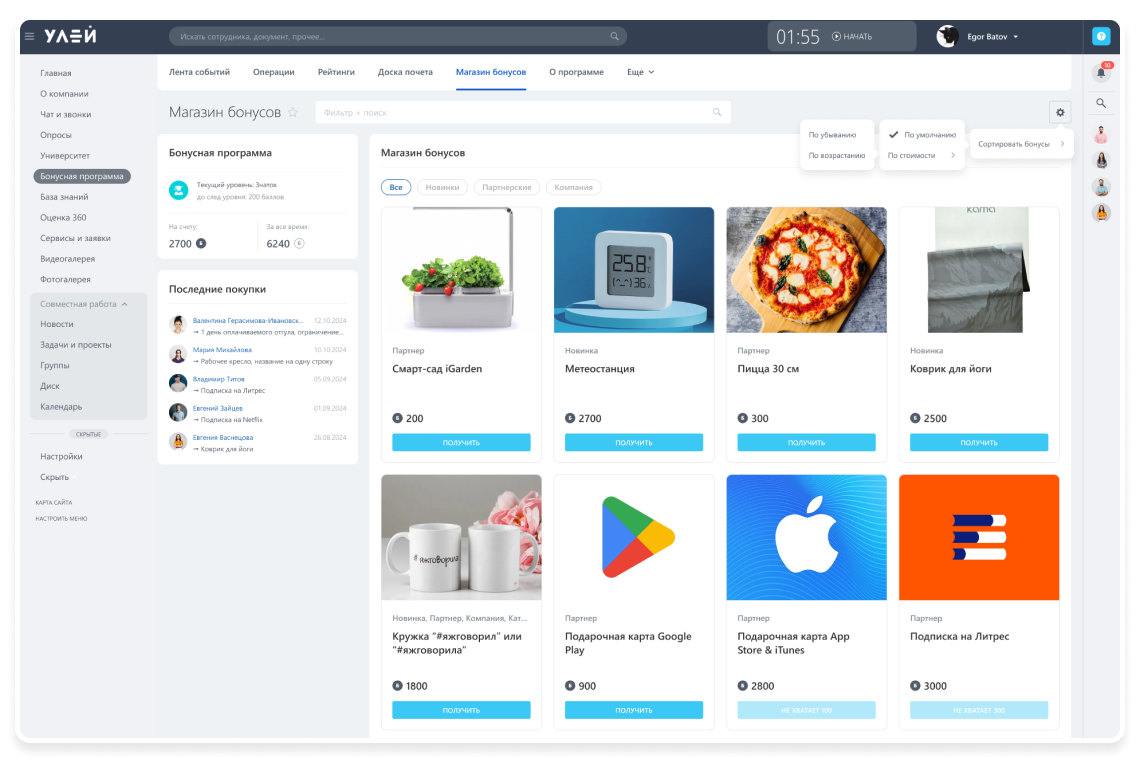The height and width of the screenshot is (761, 1140).
Task: Open Валентина Герасимова avatar in purchases
Action: coord(178,325)
